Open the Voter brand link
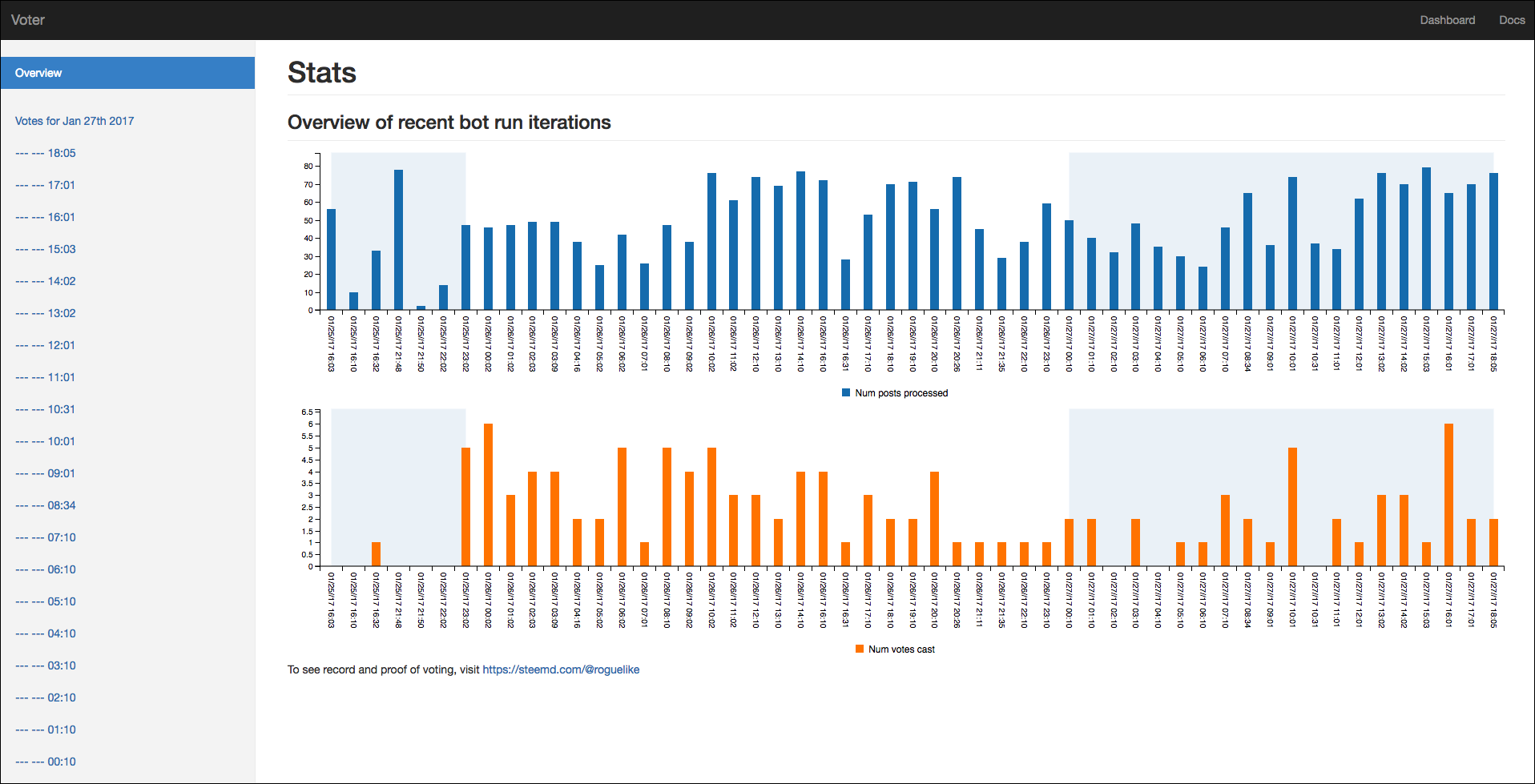This screenshot has height=784, width=1535. coord(28,20)
